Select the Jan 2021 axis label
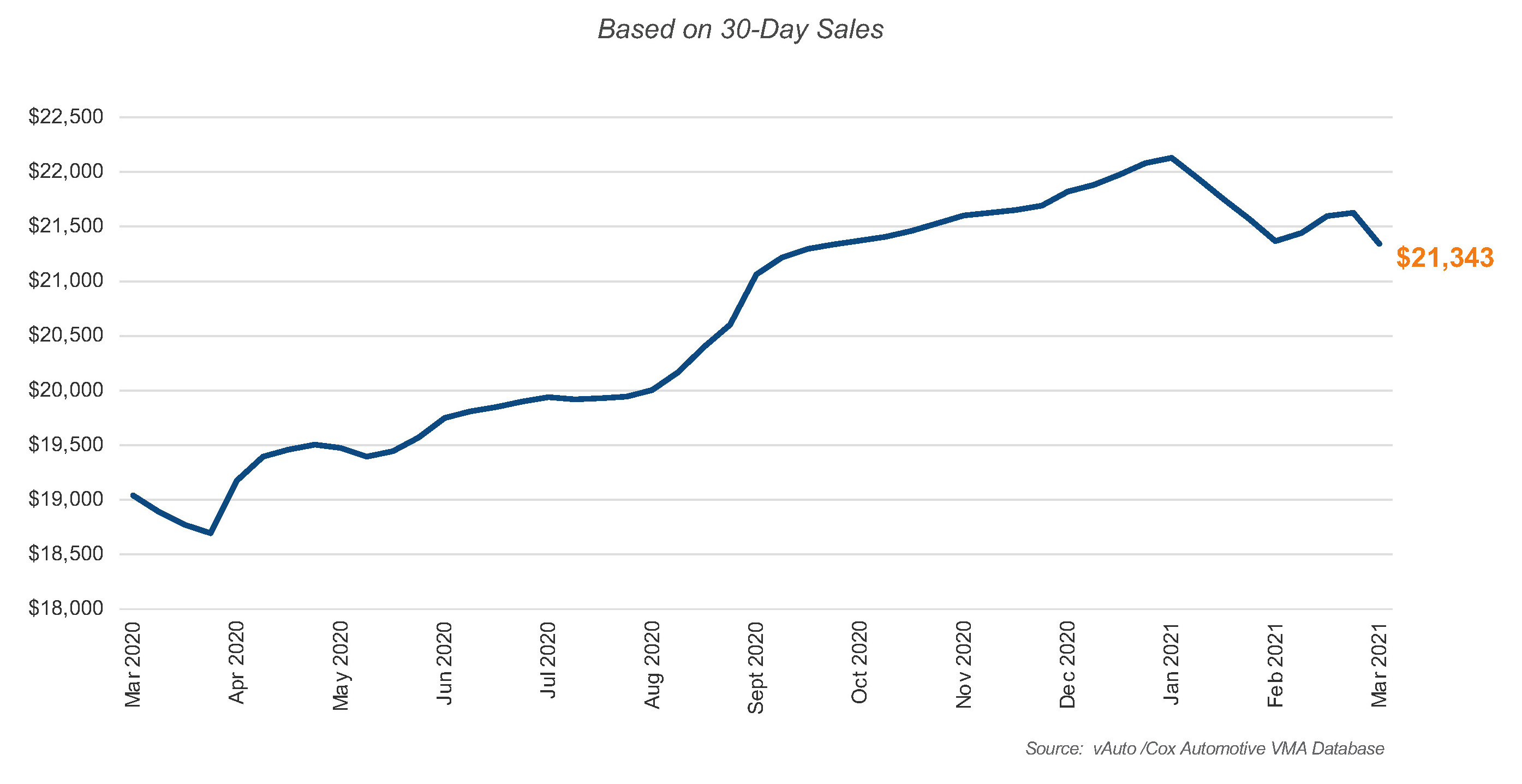 tap(1171, 663)
